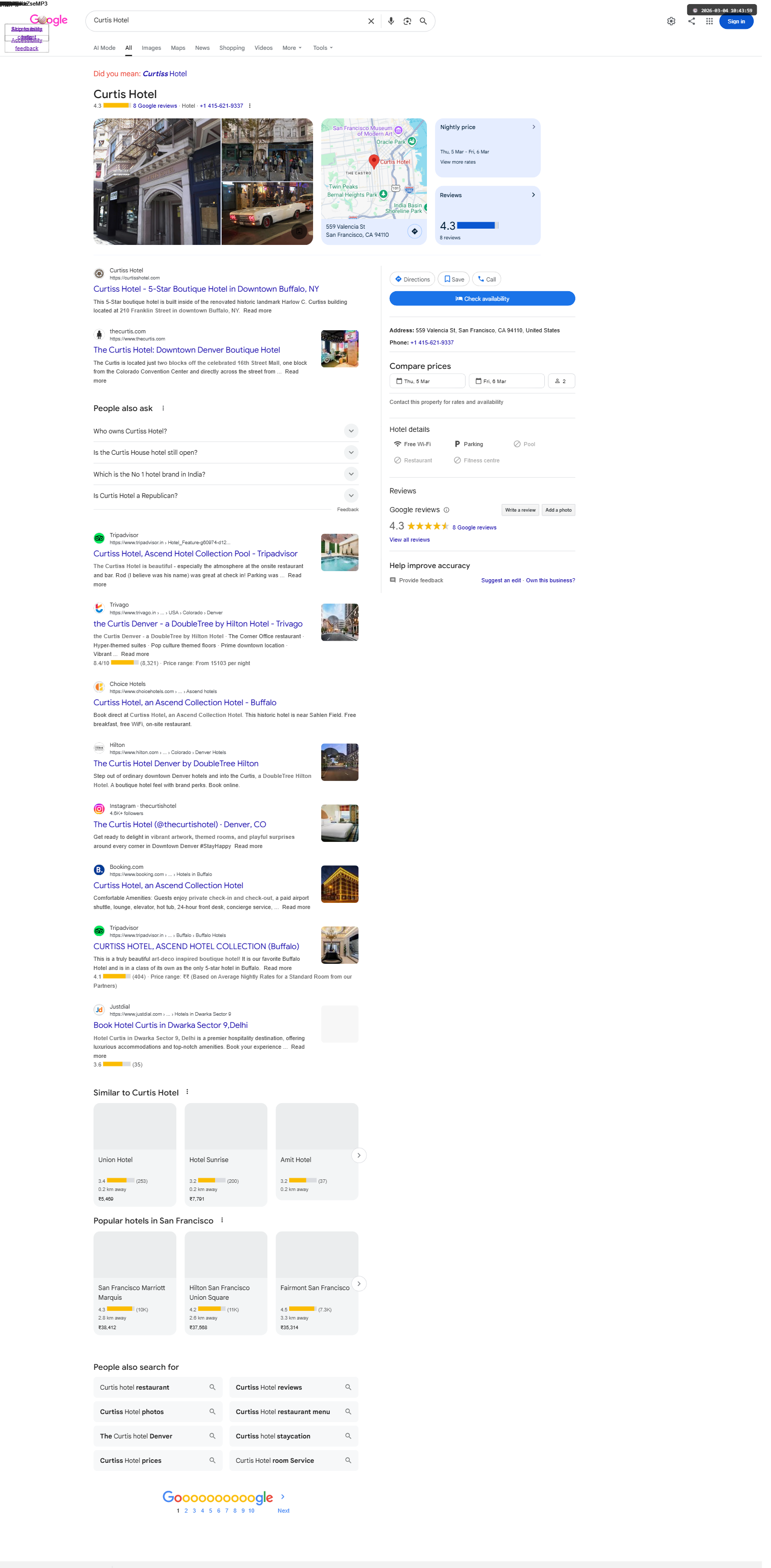Switch to News tab
The height and width of the screenshot is (1568, 771).
[x=202, y=48]
